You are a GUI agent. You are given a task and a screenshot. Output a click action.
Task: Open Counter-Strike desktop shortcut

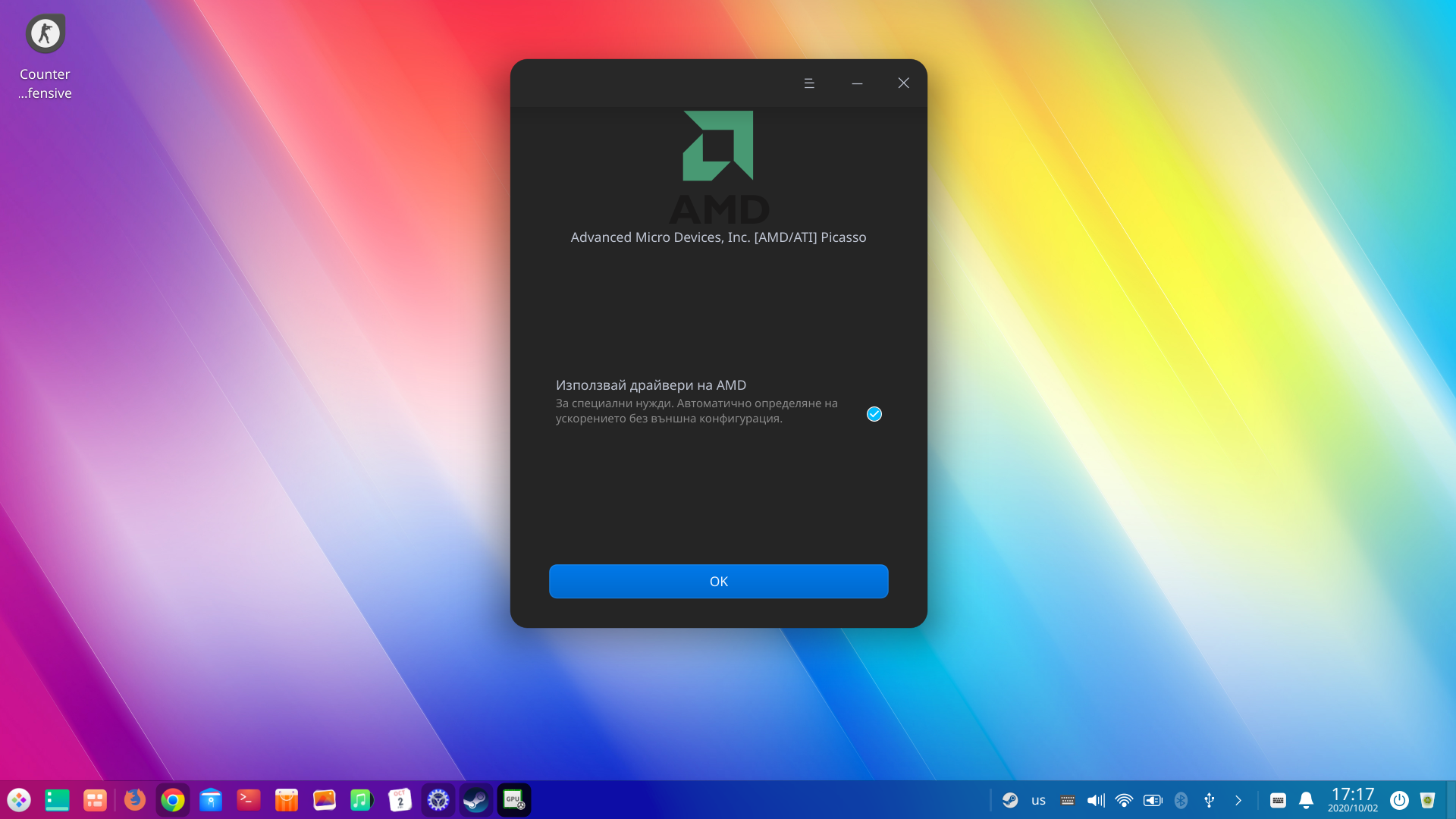(x=45, y=57)
